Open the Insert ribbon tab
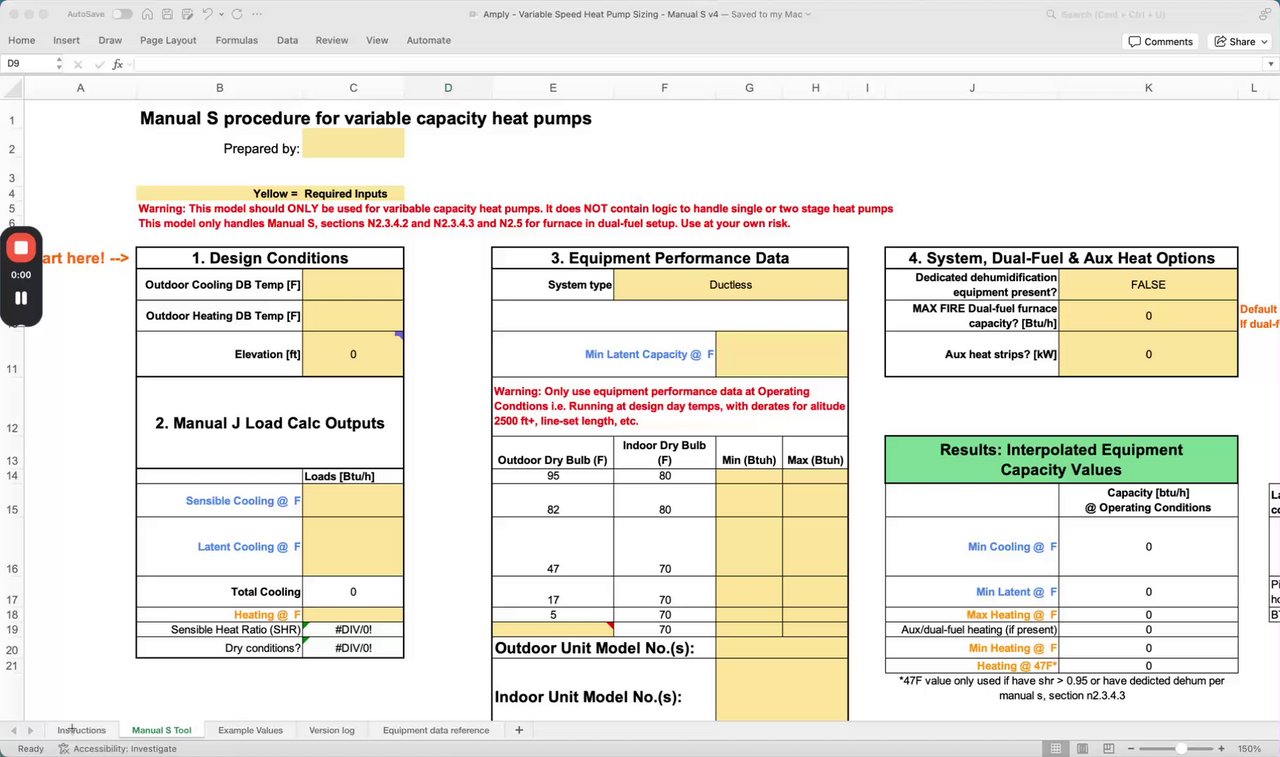The image size is (1280, 757). click(67, 40)
